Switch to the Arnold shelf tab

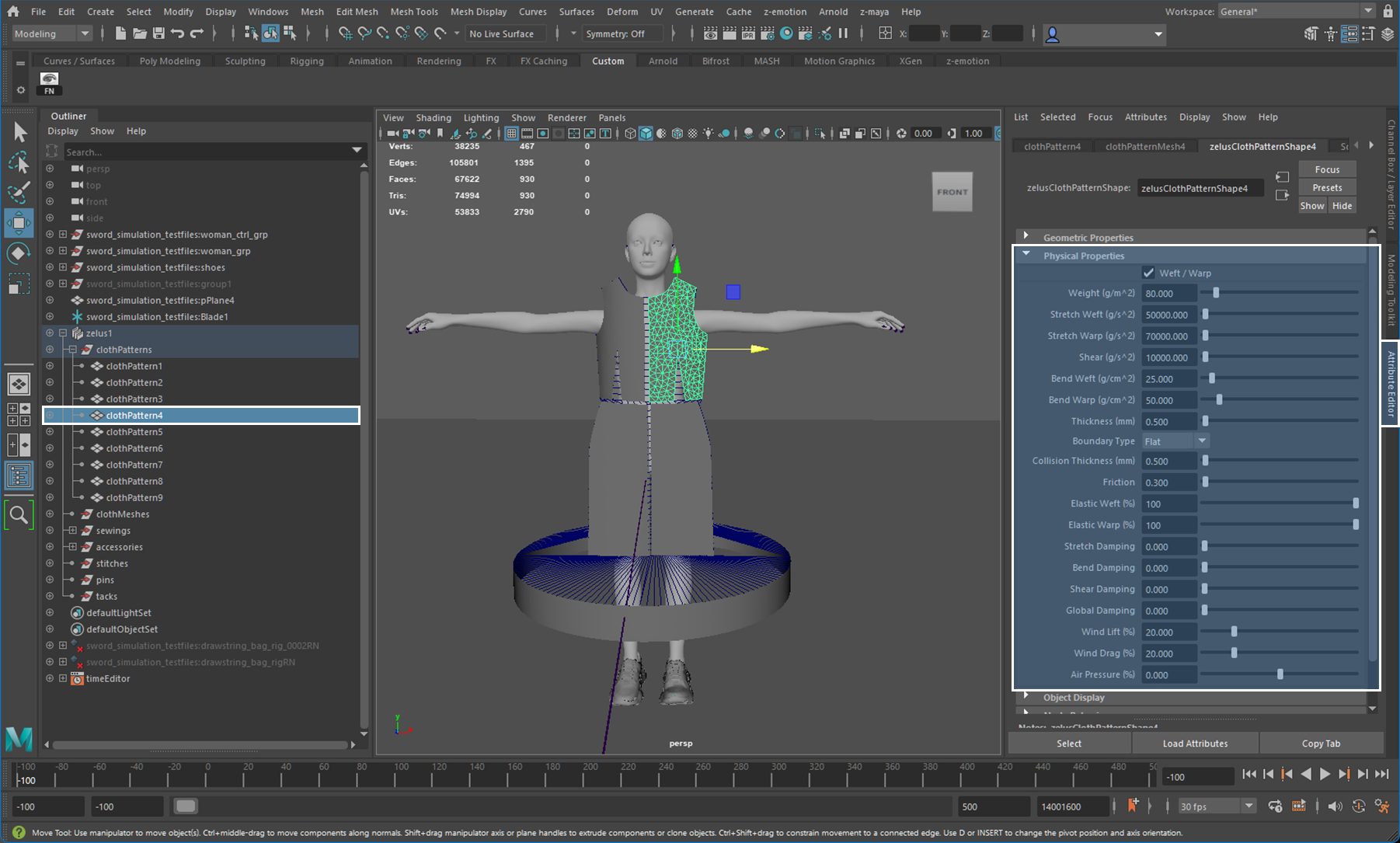click(x=663, y=61)
